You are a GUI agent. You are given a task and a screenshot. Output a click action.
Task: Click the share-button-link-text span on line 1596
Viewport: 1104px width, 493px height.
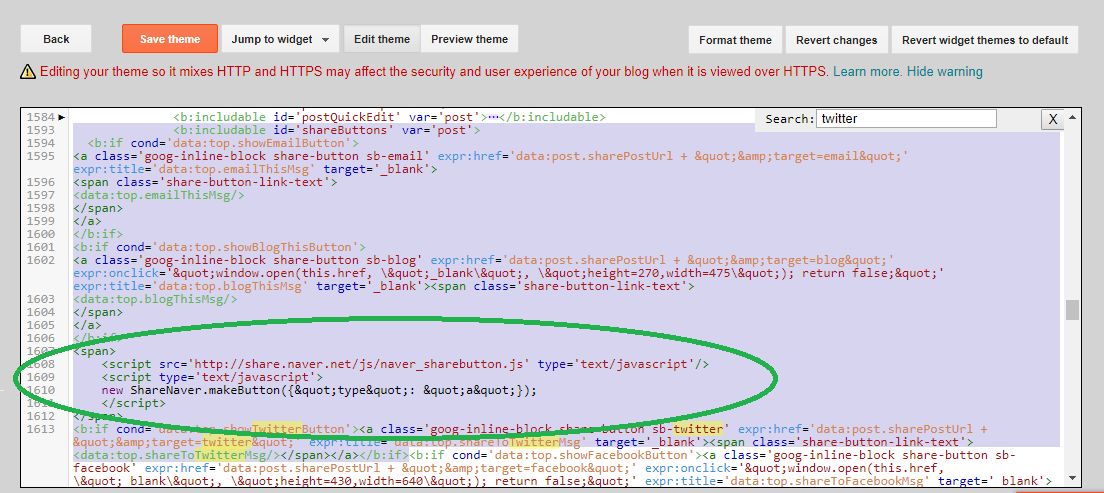tap(205, 182)
